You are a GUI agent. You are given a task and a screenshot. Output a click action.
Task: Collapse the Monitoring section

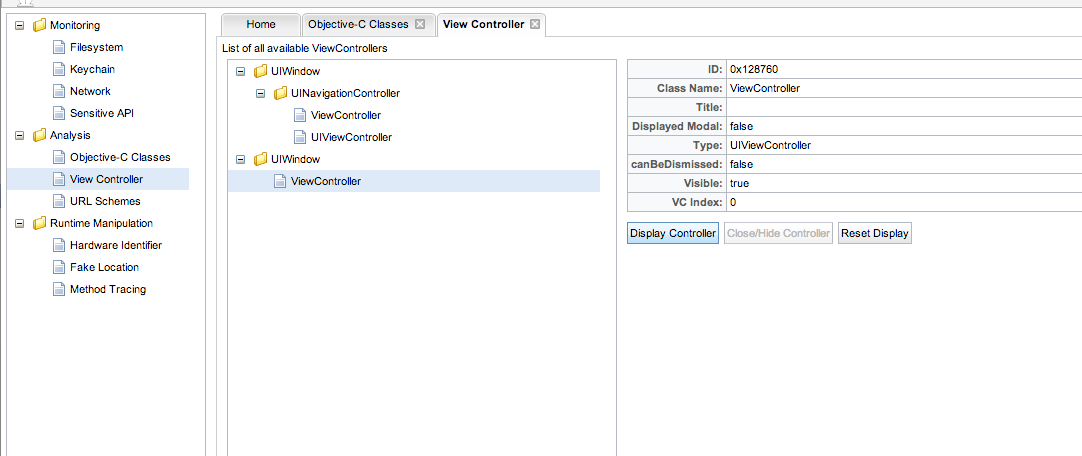(x=19, y=25)
